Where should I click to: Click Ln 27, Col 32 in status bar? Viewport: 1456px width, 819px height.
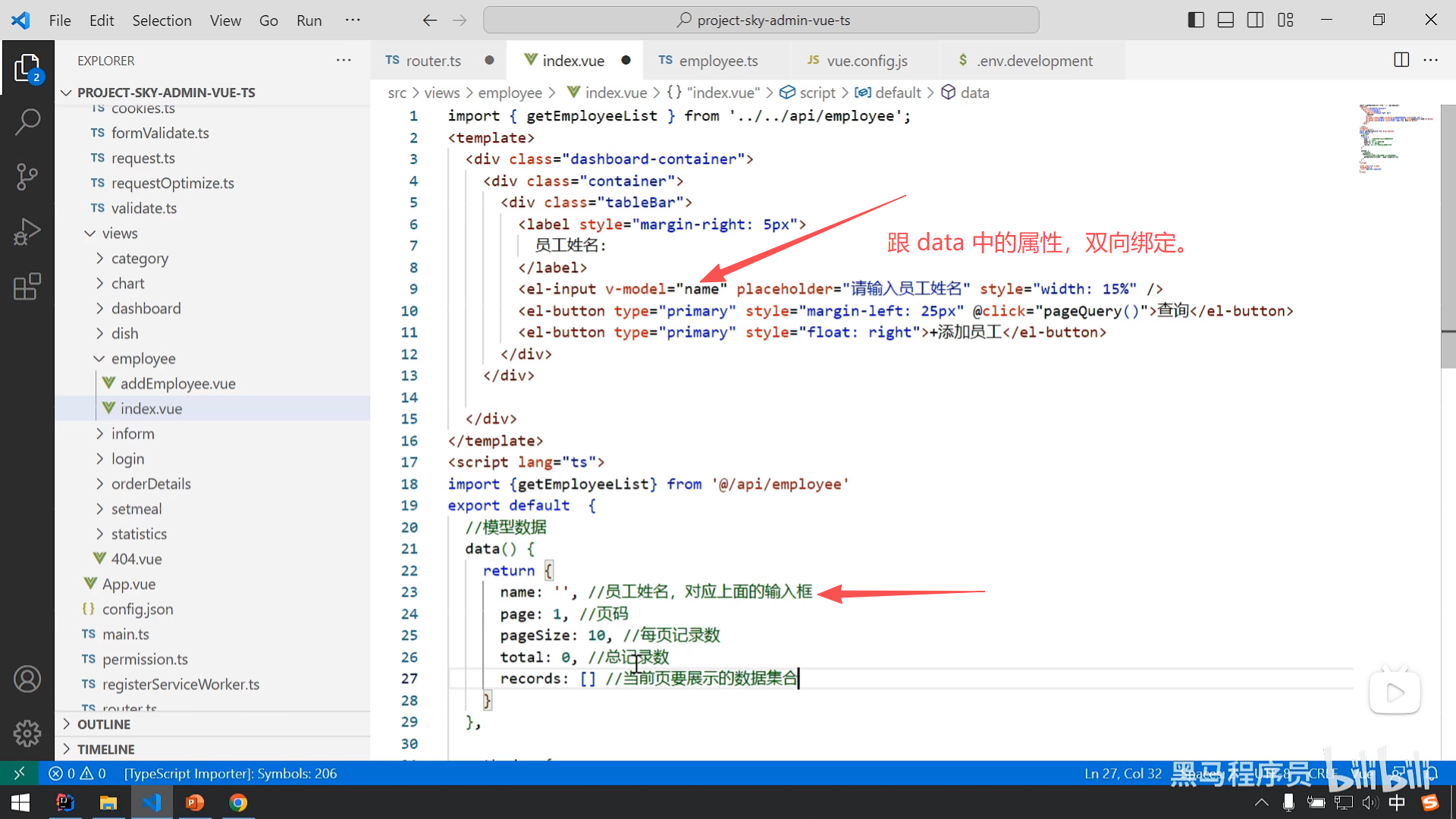(1122, 773)
